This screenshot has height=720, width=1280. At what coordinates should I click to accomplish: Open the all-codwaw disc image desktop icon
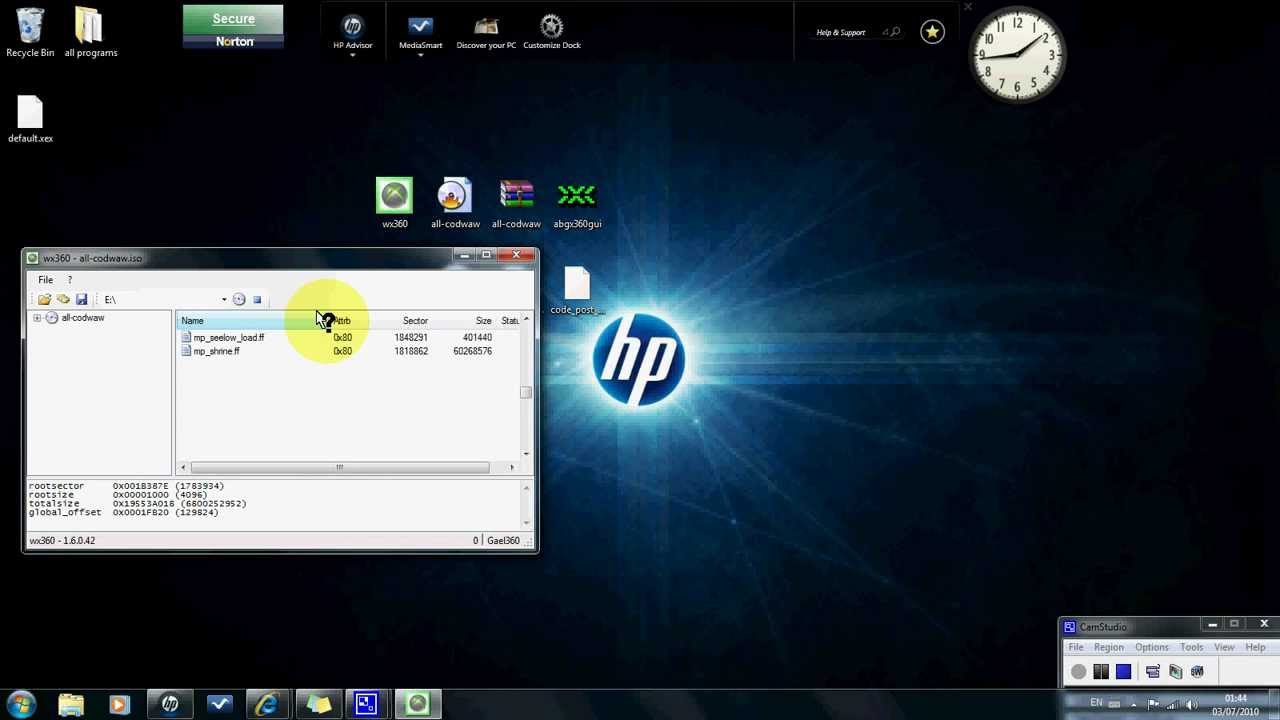[x=455, y=203]
